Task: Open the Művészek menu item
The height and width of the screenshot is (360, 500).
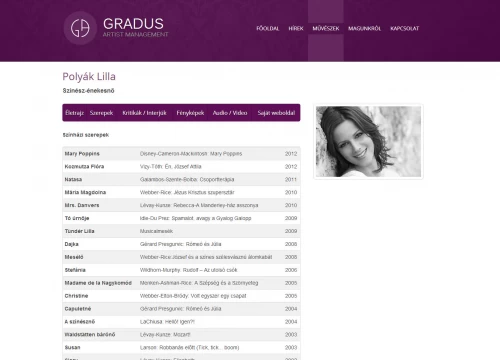Action: coord(326,29)
